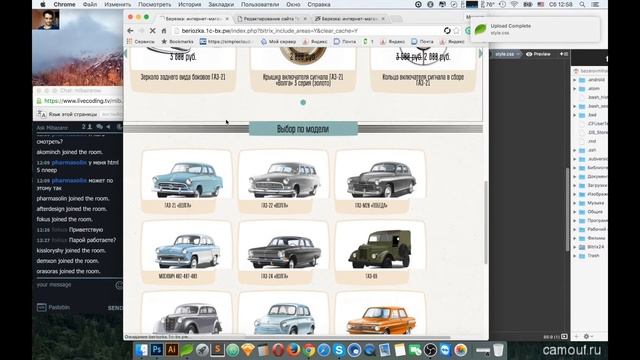Expand the Общие folder
Viewport: 640px width, 360px height.
575,212
